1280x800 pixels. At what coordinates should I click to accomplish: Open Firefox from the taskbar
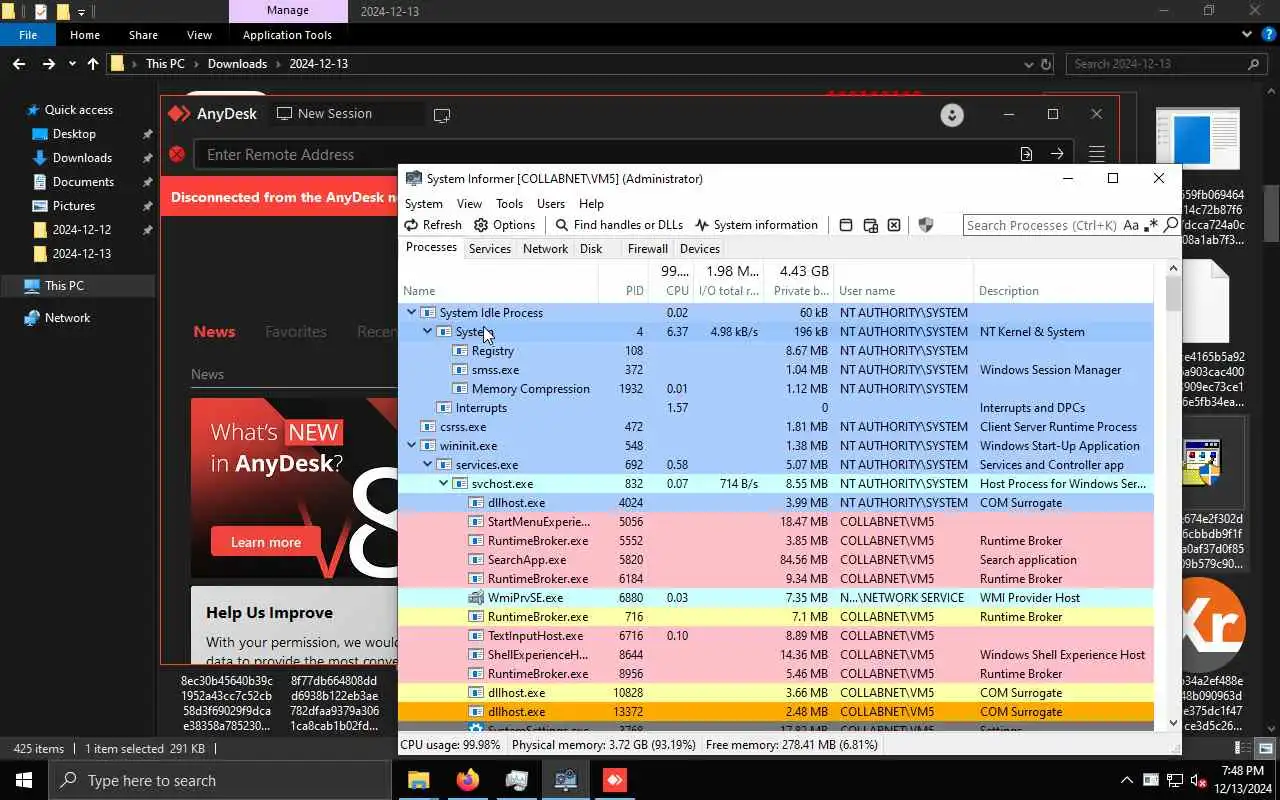[x=467, y=780]
